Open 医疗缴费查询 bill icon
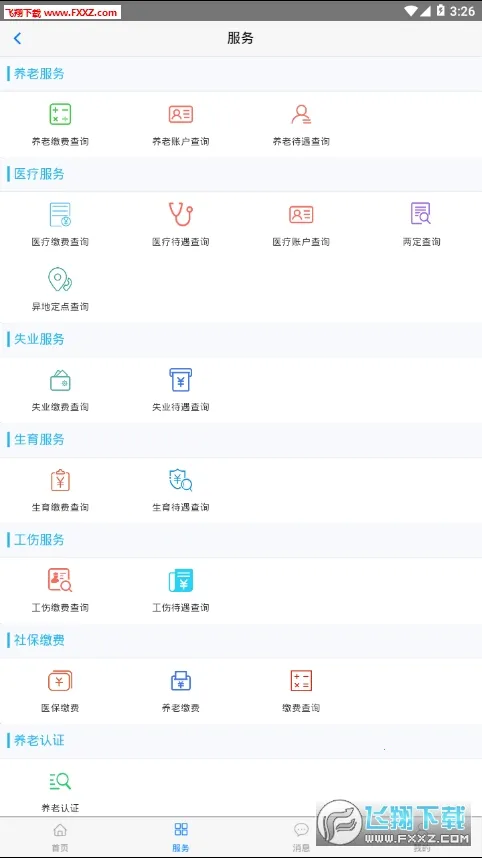Image resolution: width=482 pixels, height=858 pixels. [x=60, y=214]
